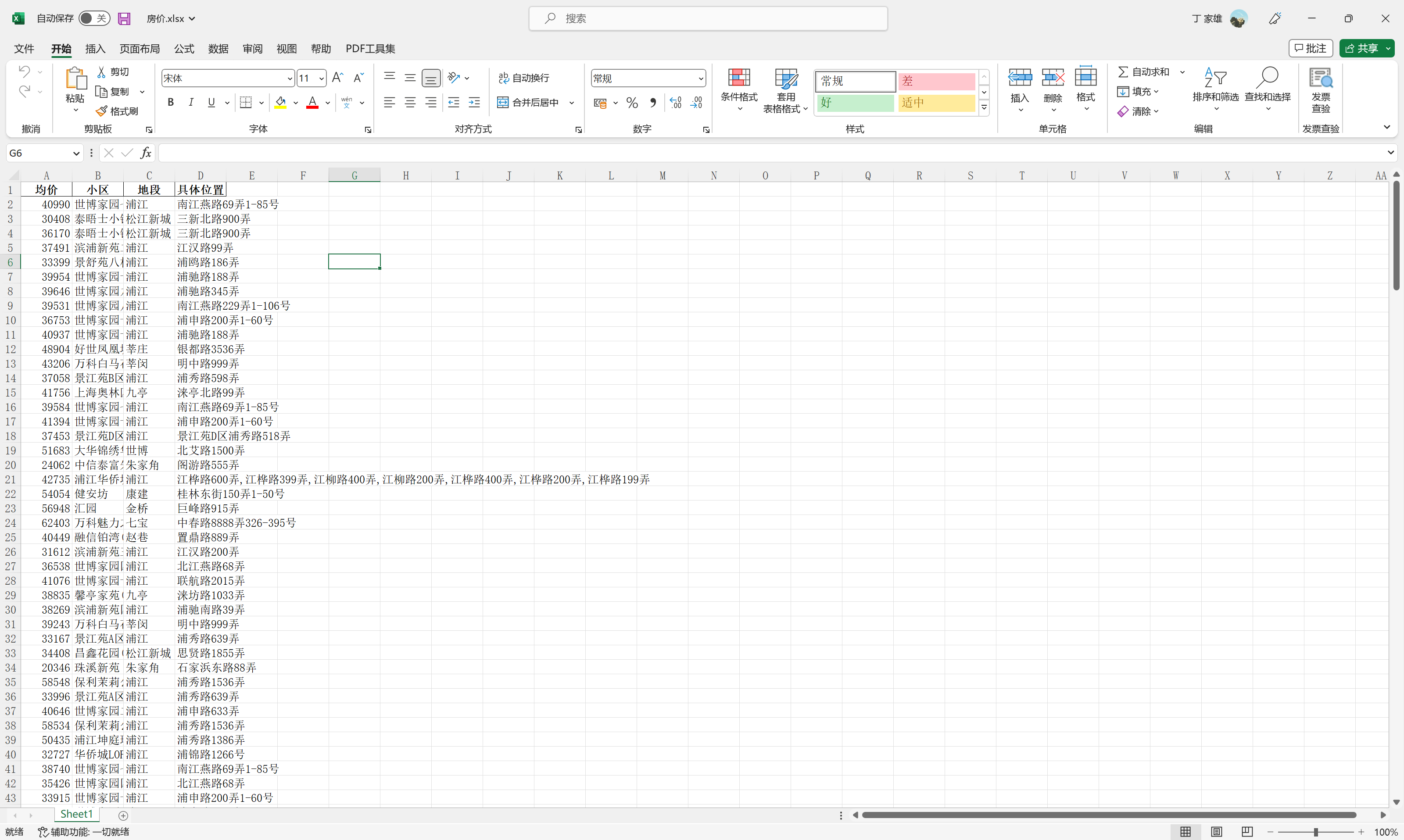The width and height of the screenshot is (1404, 840).
Task: Click the Format Painter brush icon
Action: coord(102,111)
